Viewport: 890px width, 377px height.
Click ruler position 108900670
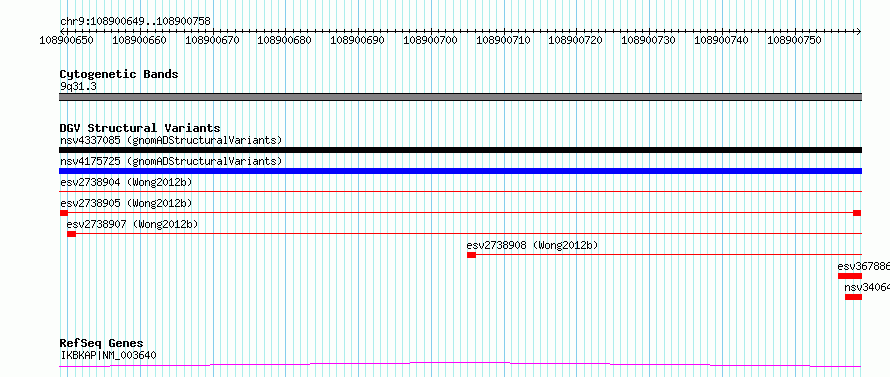coord(212,41)
